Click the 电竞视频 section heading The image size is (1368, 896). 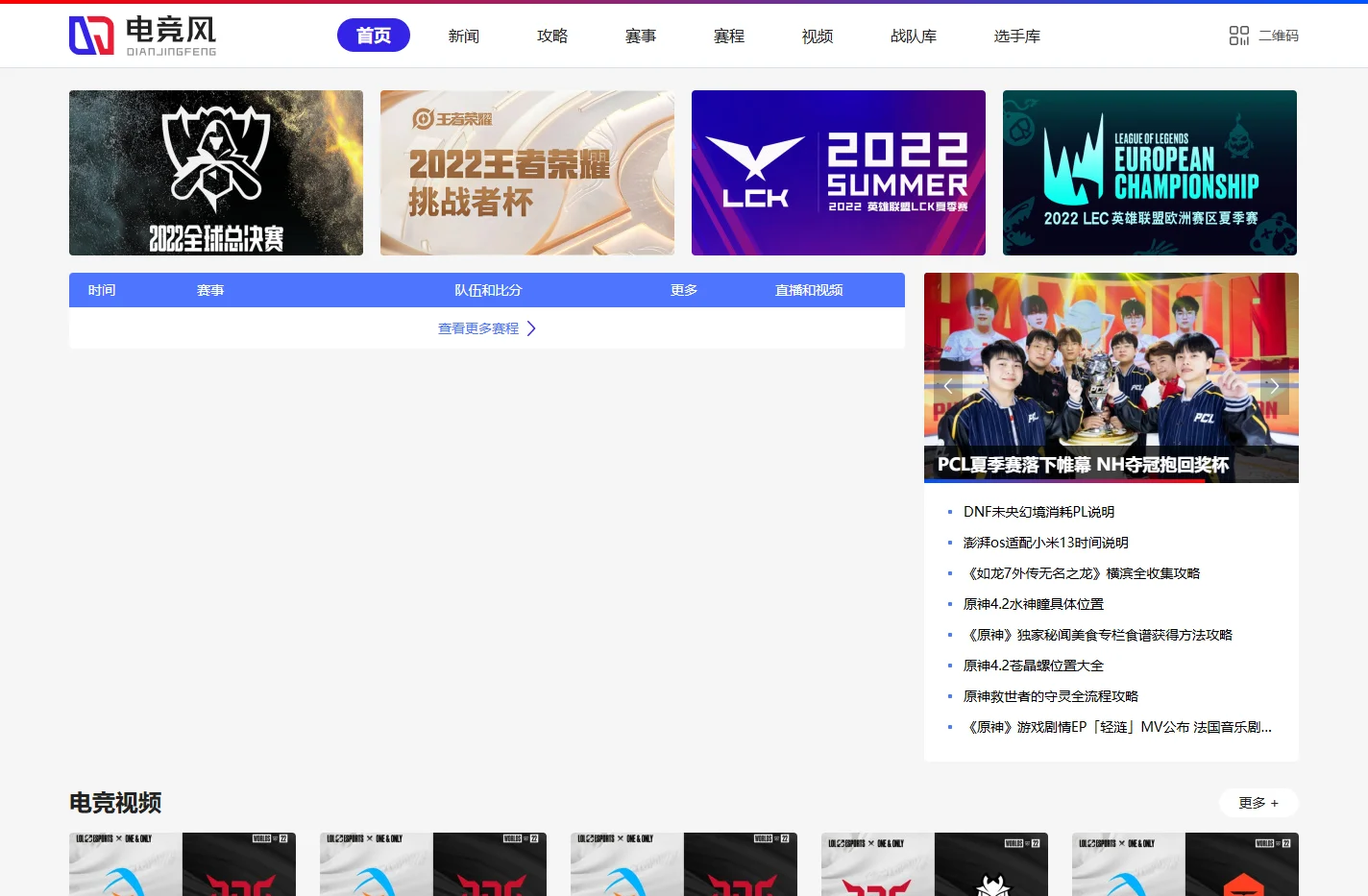pyautogui.click(x=115, y=803)
